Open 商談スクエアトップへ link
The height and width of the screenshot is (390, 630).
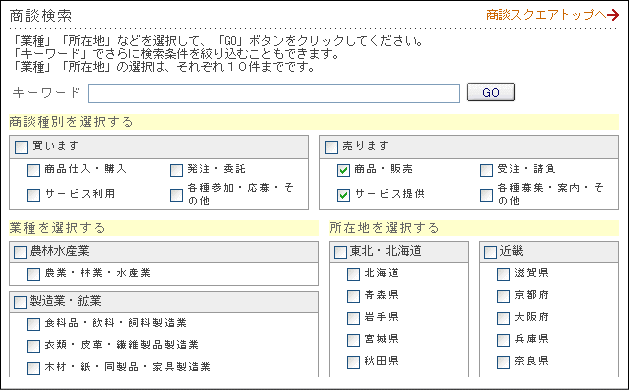552,15
